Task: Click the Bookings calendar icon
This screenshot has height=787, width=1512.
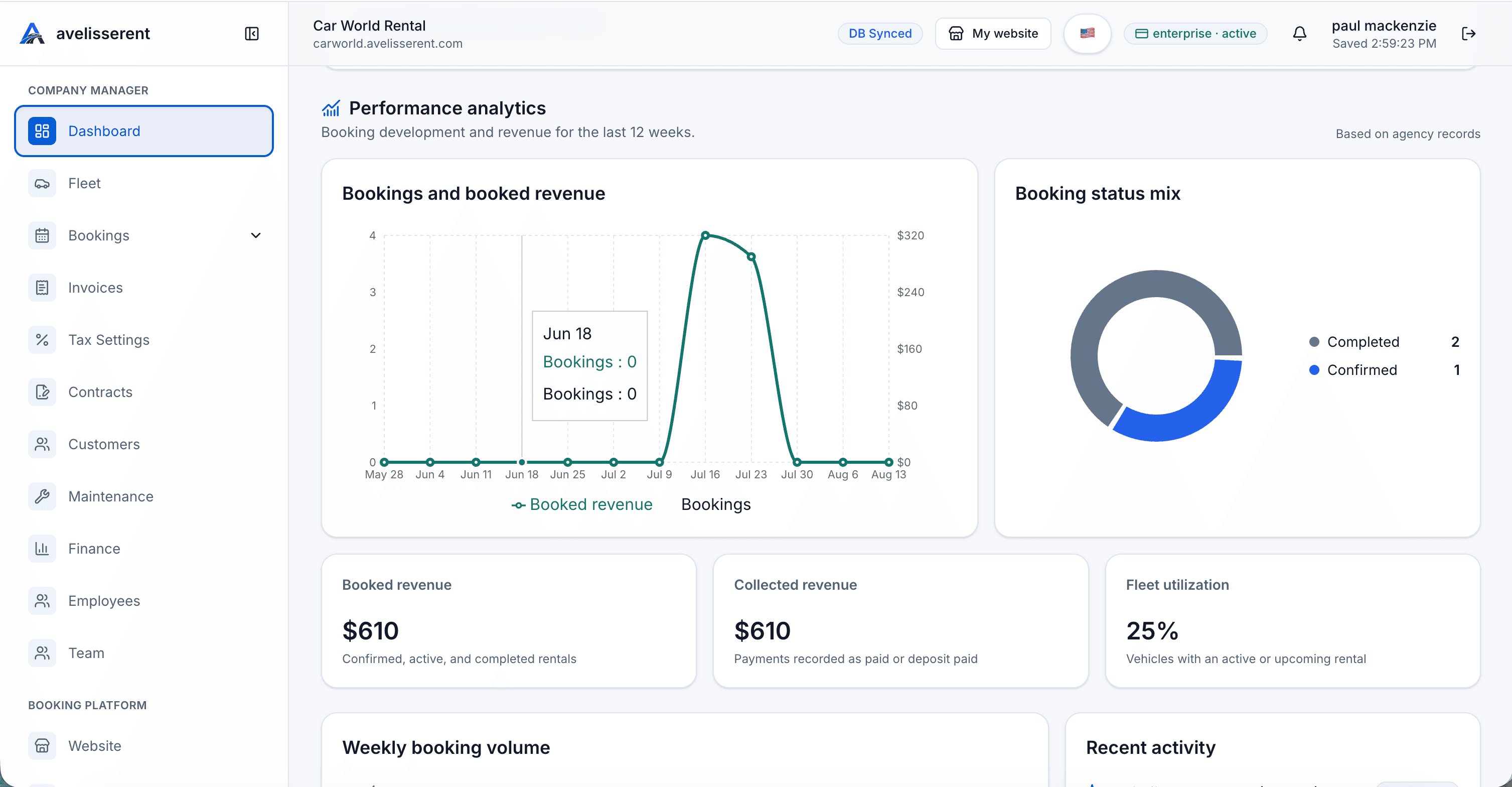Action: (x=42, y=235)
